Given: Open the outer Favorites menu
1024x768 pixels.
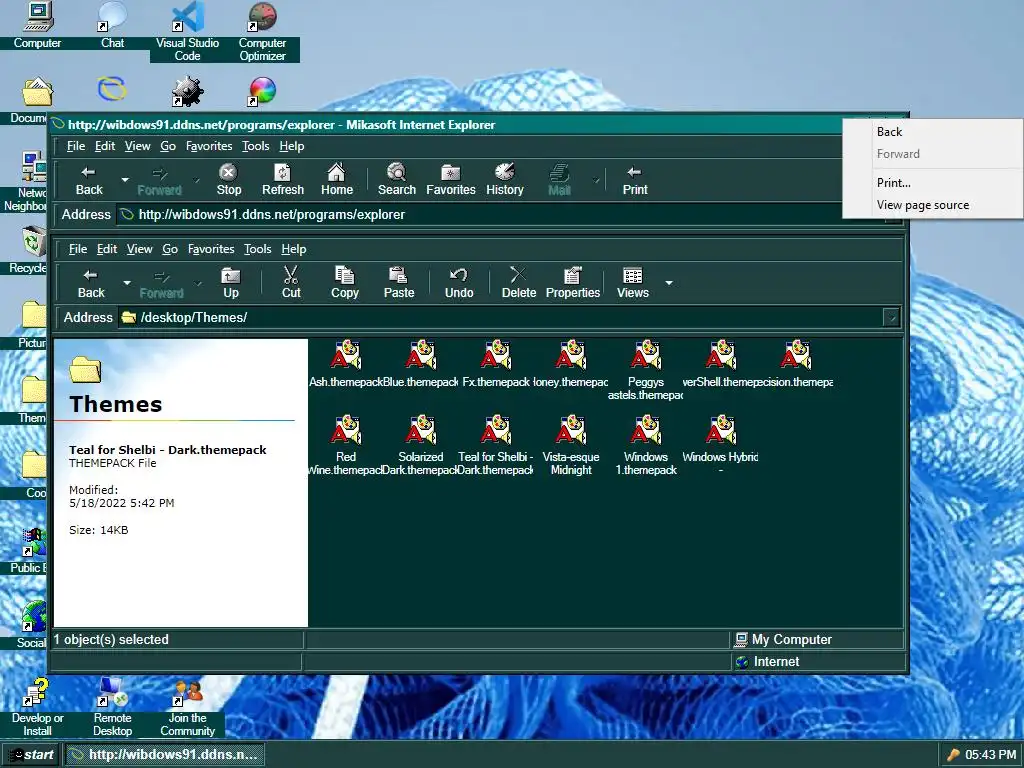Looking at the screenshot, I should click(209, 146).
